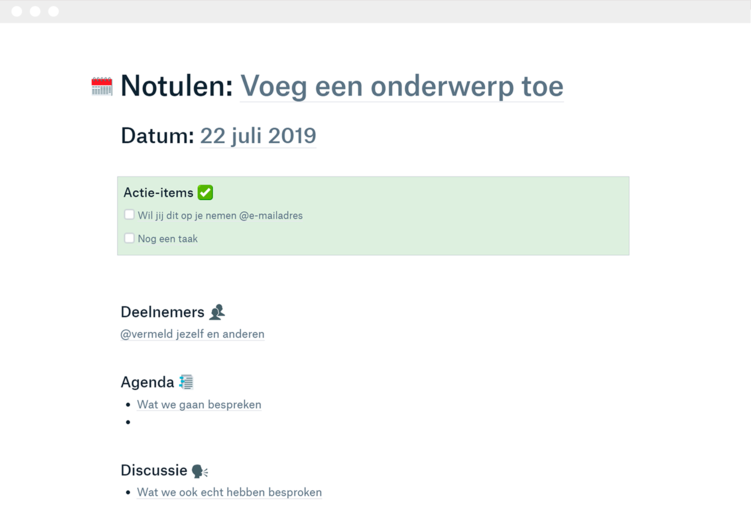Click '@vermeld jezelf en anderen' placeholder
751x526 pixels.
click(192, 334)
